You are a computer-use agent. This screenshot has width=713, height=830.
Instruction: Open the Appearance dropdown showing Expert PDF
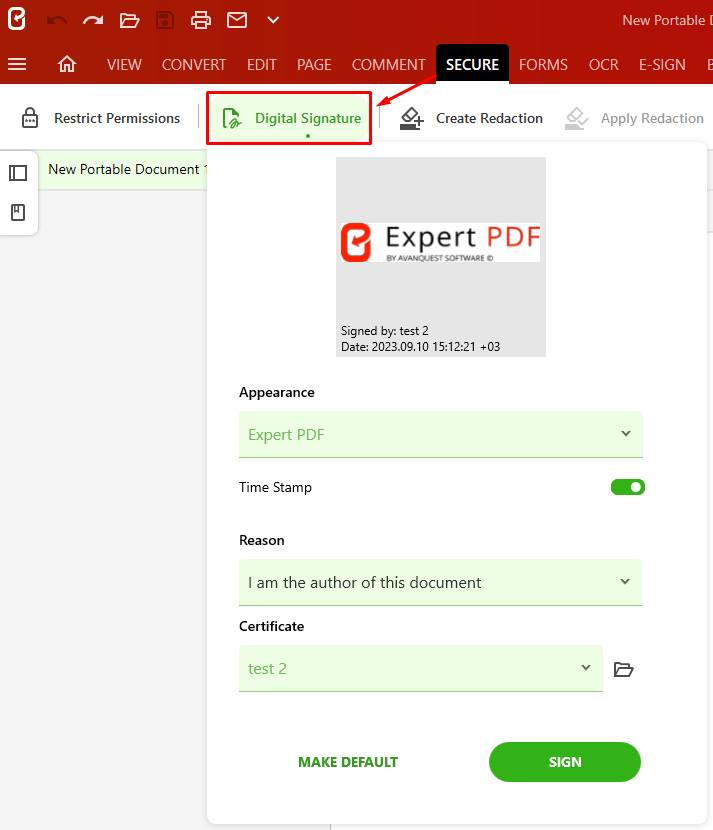441,434
